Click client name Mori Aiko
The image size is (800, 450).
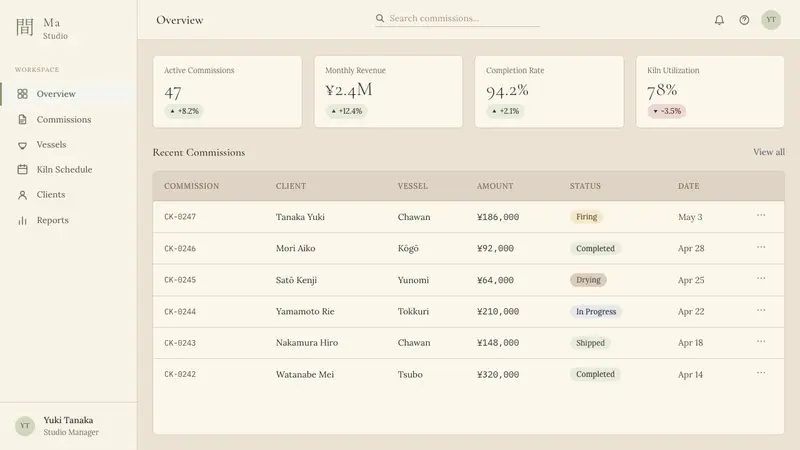click(295, 248)
